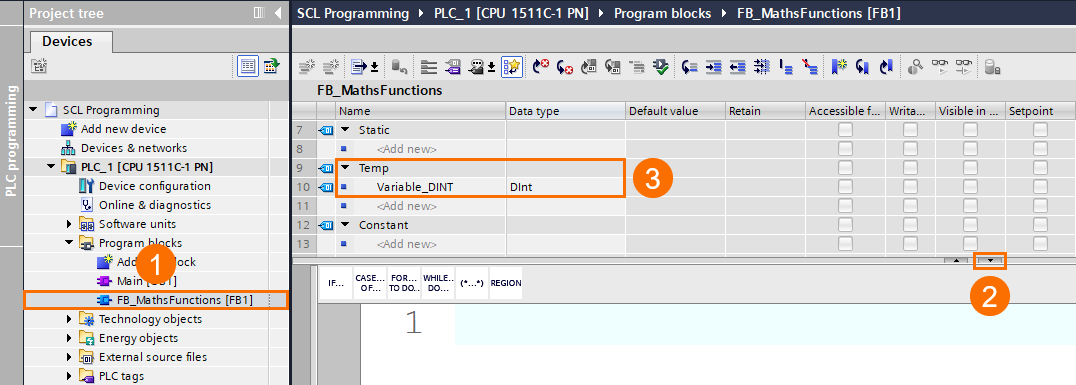The image size is (1076, 385).
Task: Collapse the PLC_1 device node arrow
Action: (x=51, y=167)
